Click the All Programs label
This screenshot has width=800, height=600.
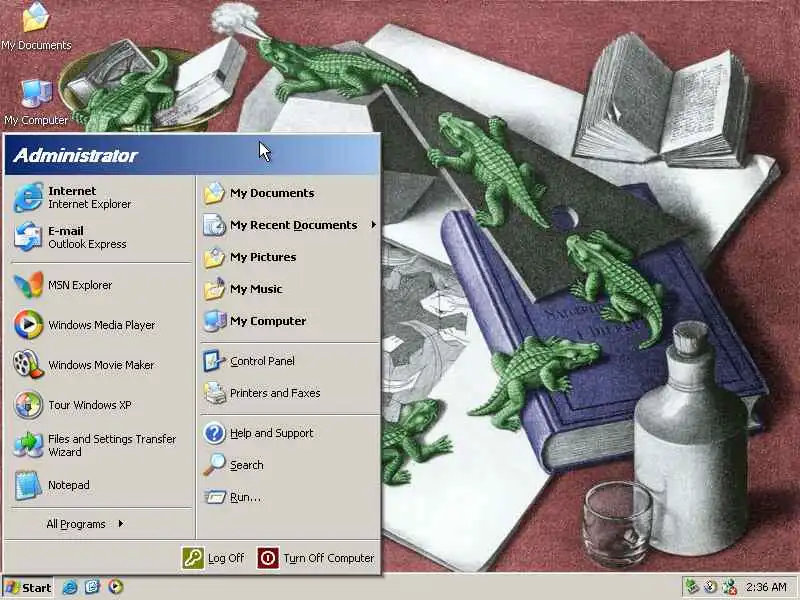[76, 524]
